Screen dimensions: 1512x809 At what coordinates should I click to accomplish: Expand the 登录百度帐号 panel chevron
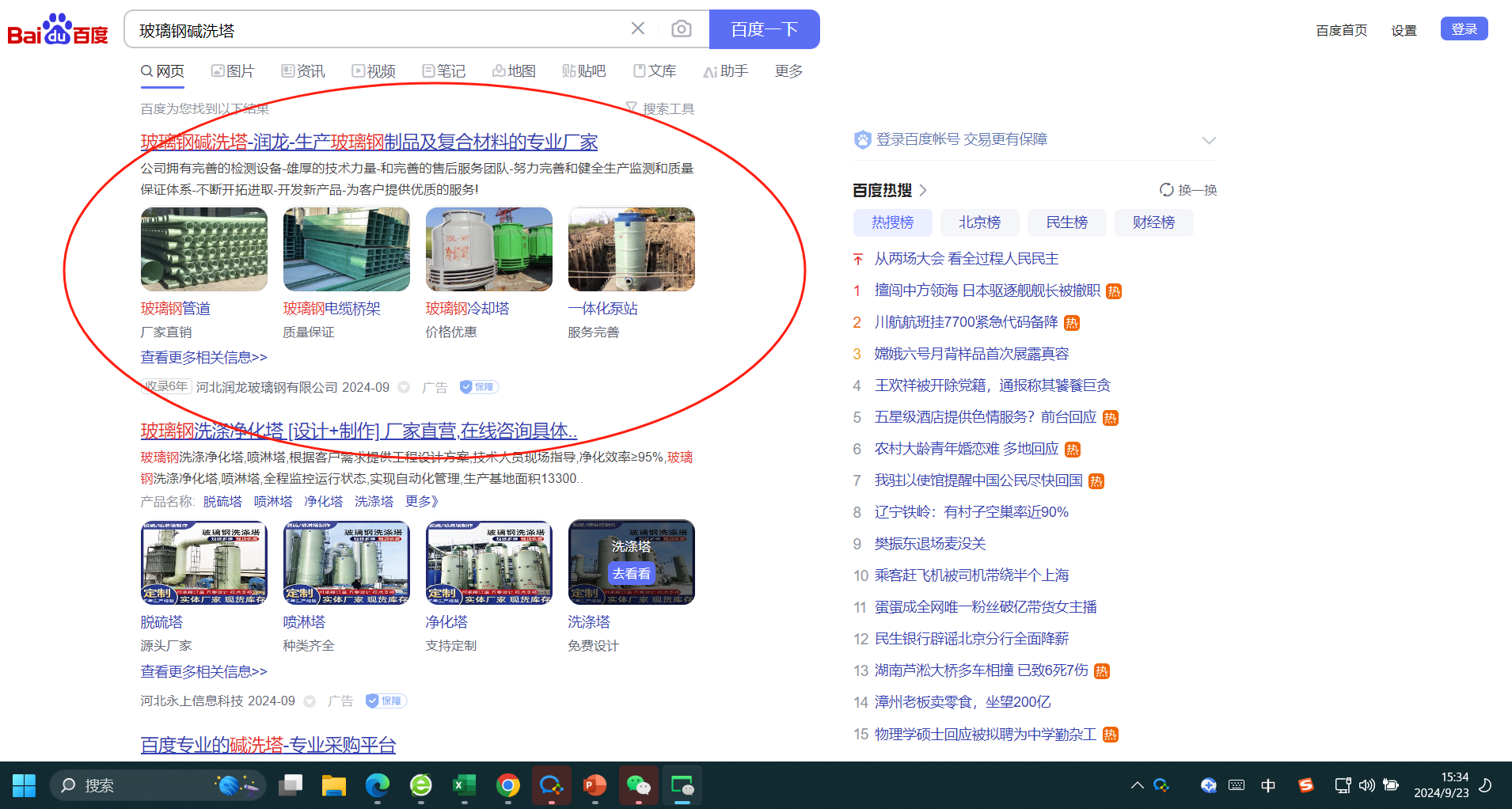click(x=1208, y=140)
